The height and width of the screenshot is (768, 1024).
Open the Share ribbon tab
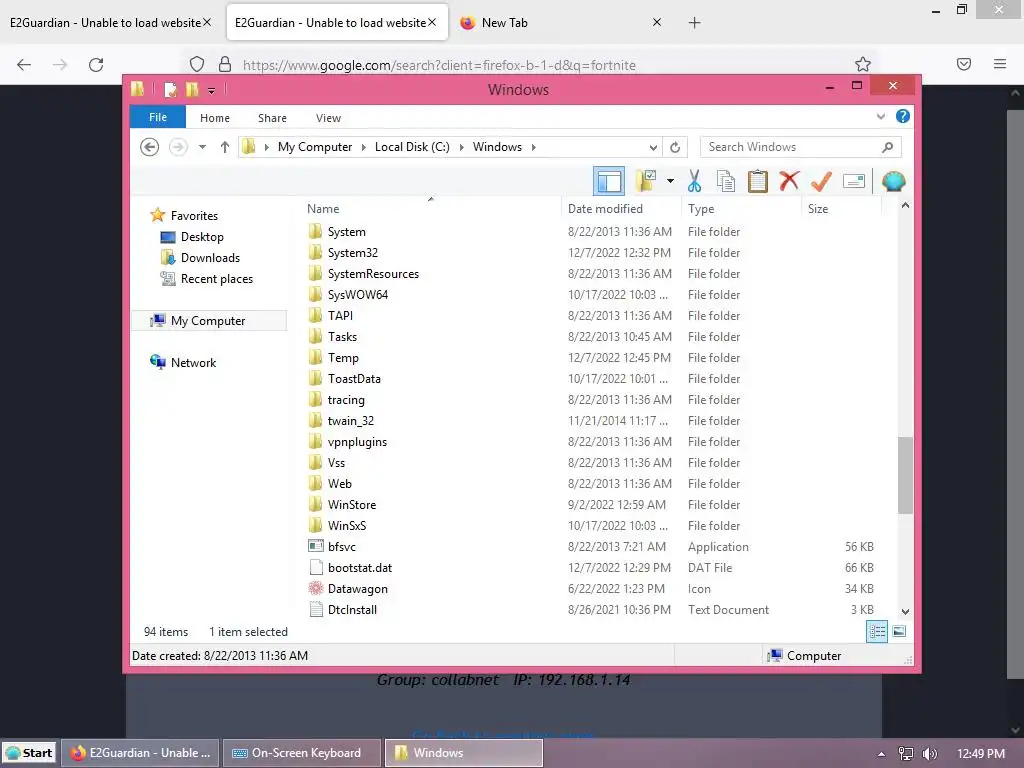[x=272, y=118]
